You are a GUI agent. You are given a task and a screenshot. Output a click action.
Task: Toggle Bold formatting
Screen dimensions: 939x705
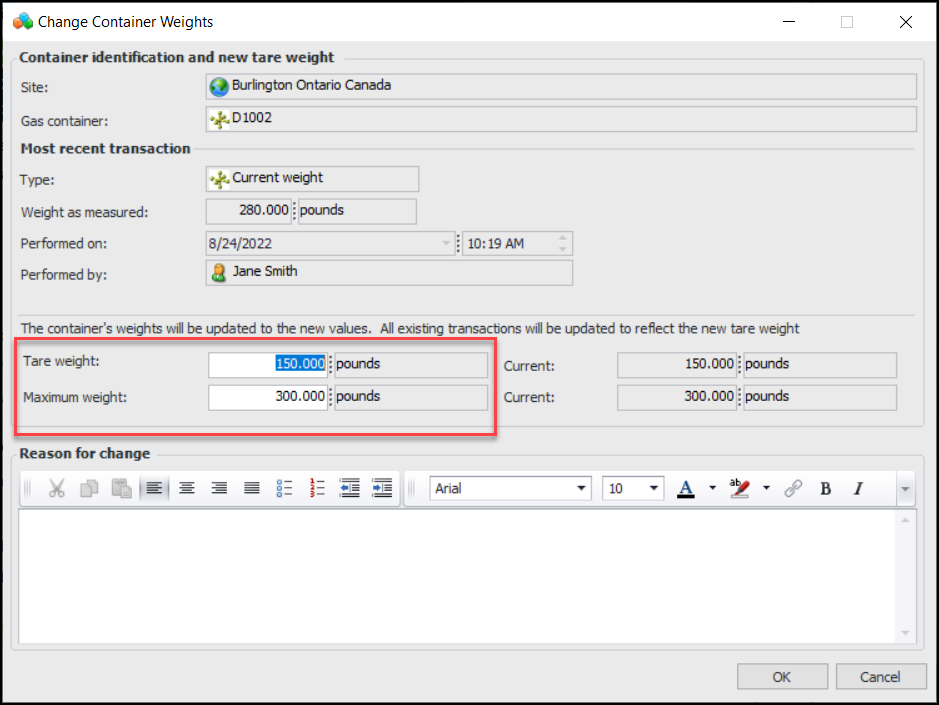[x=826, y=488]
